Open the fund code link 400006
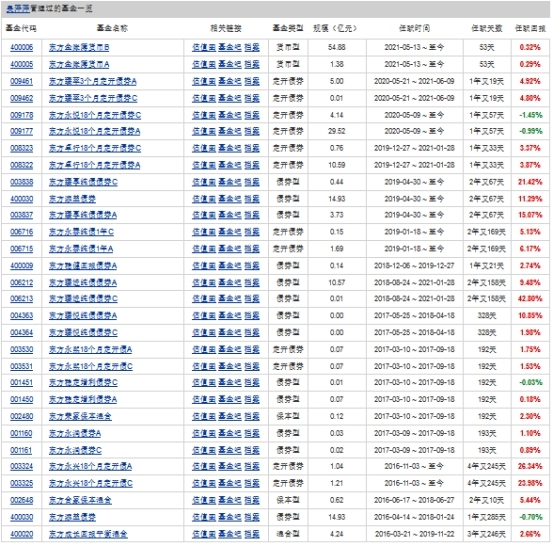This screenshot has width=554, height=546. (x=22, y=47)
